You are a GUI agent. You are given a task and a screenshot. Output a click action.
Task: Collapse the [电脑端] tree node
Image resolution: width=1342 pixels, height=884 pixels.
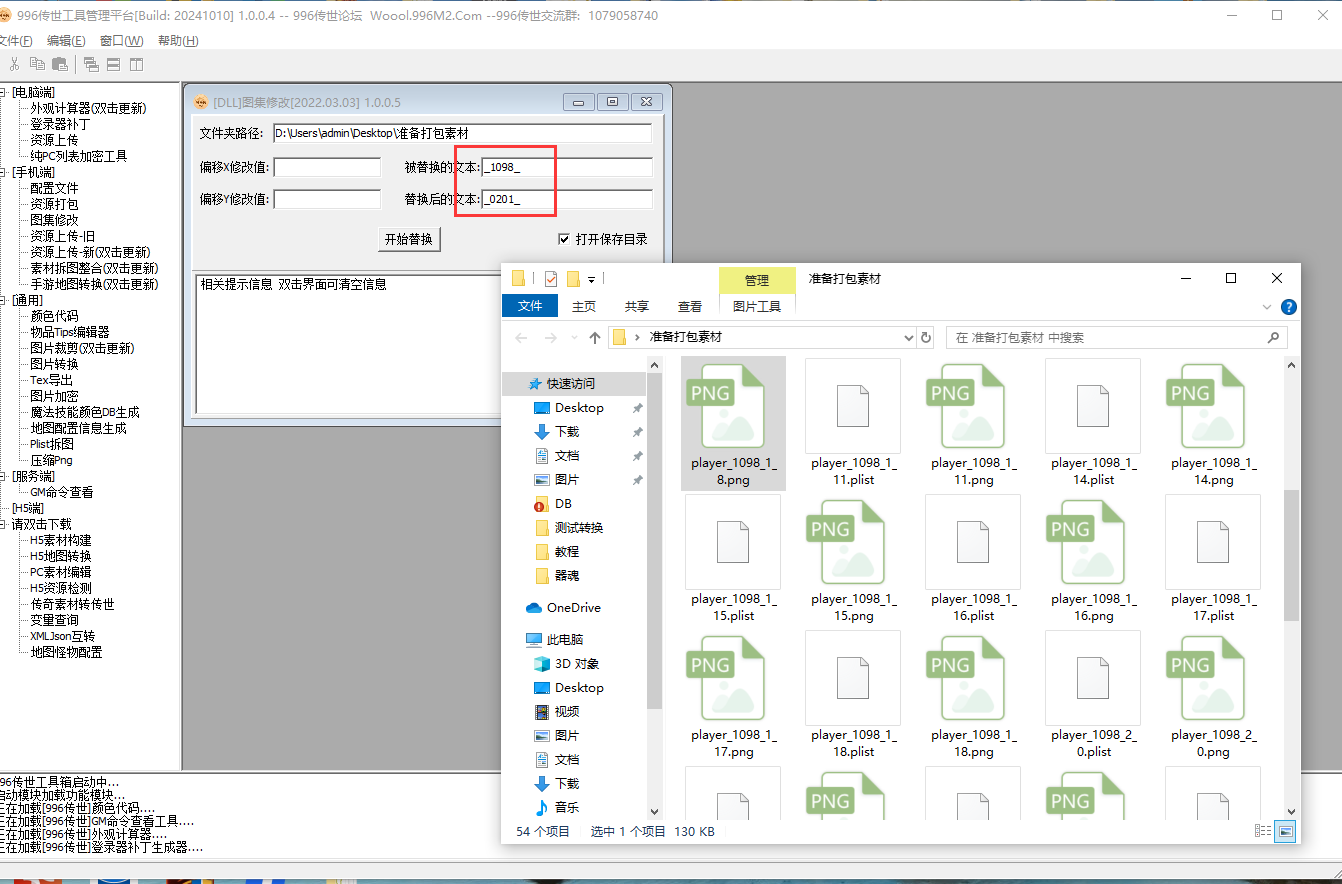4,92
